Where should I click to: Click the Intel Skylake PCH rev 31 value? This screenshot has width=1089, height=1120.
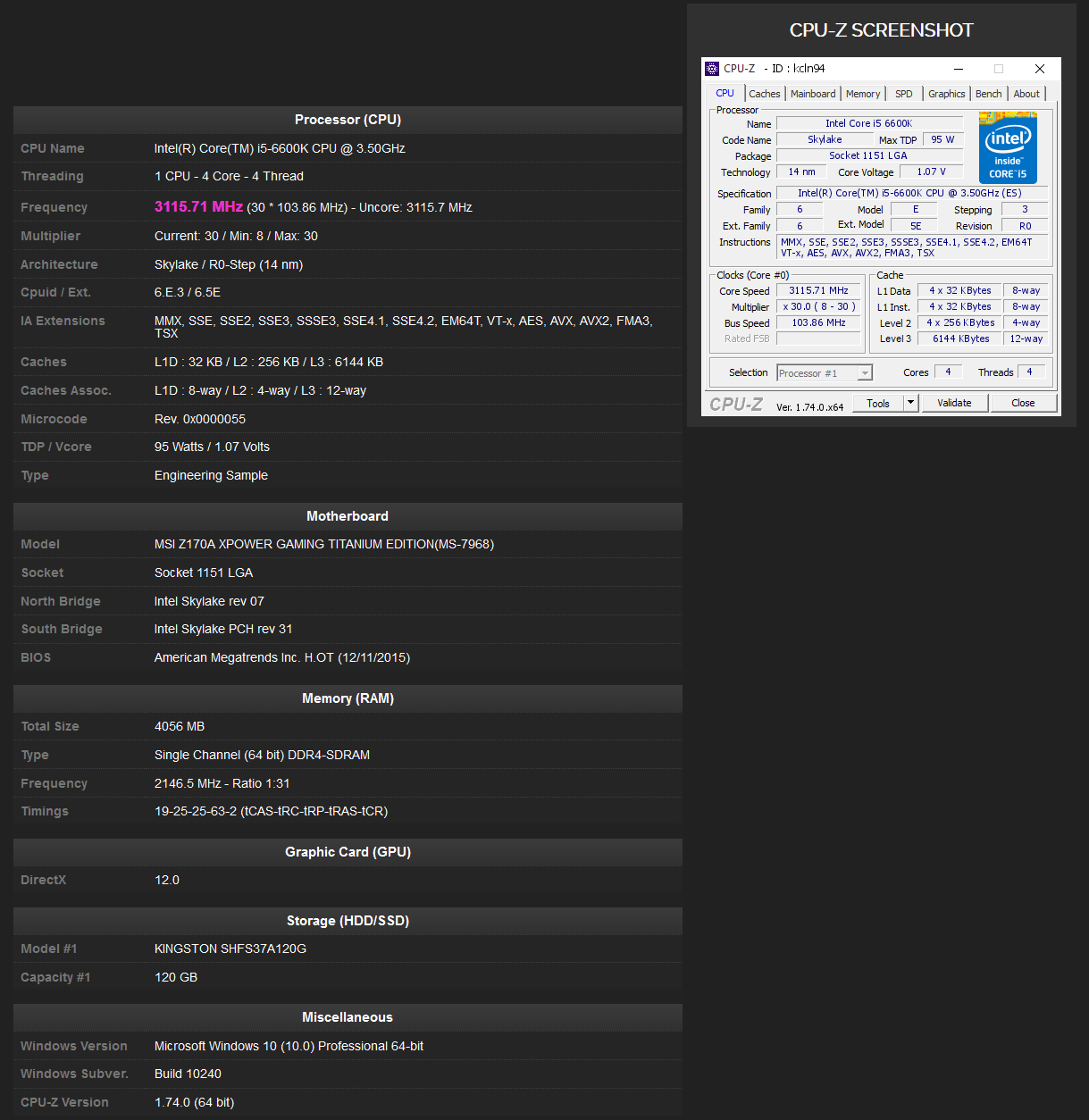pyautogui.click(x=223, y=629)
